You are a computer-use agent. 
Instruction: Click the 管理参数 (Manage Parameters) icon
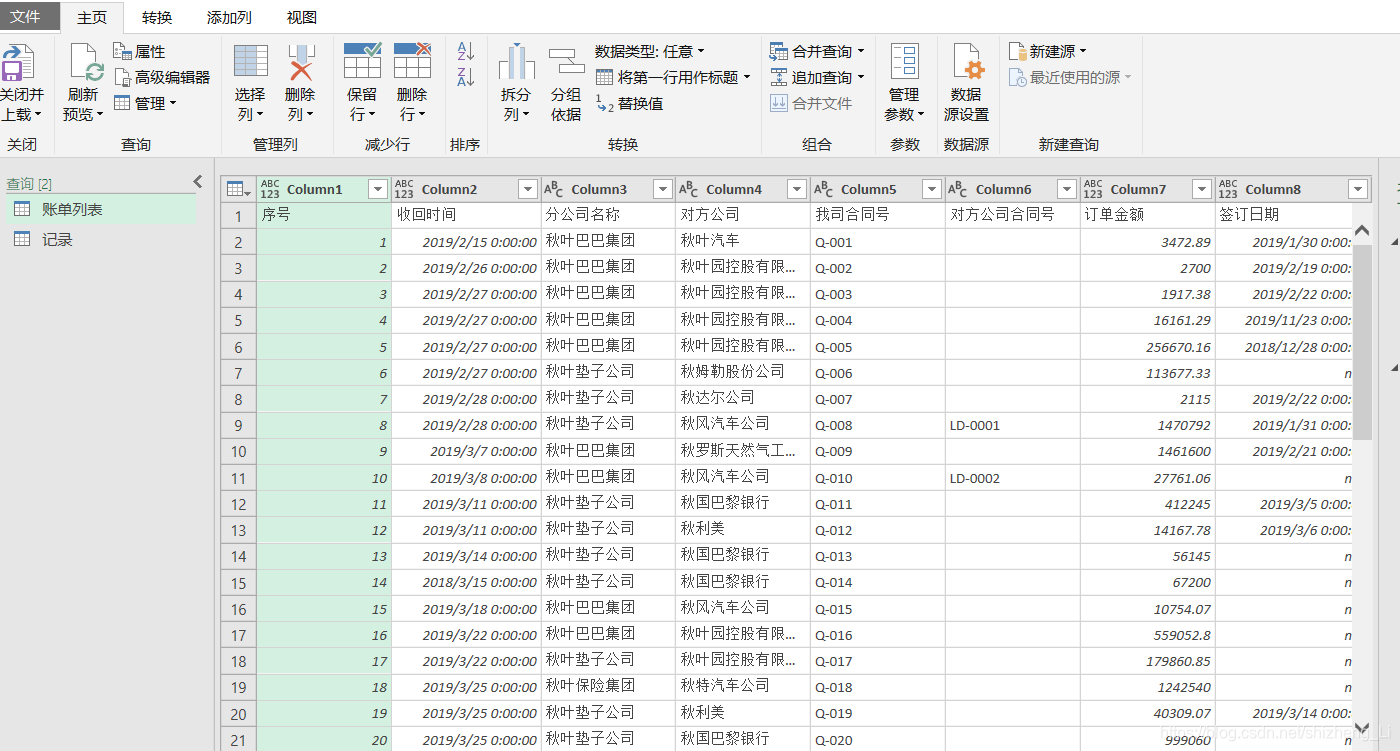click(904, 61)
